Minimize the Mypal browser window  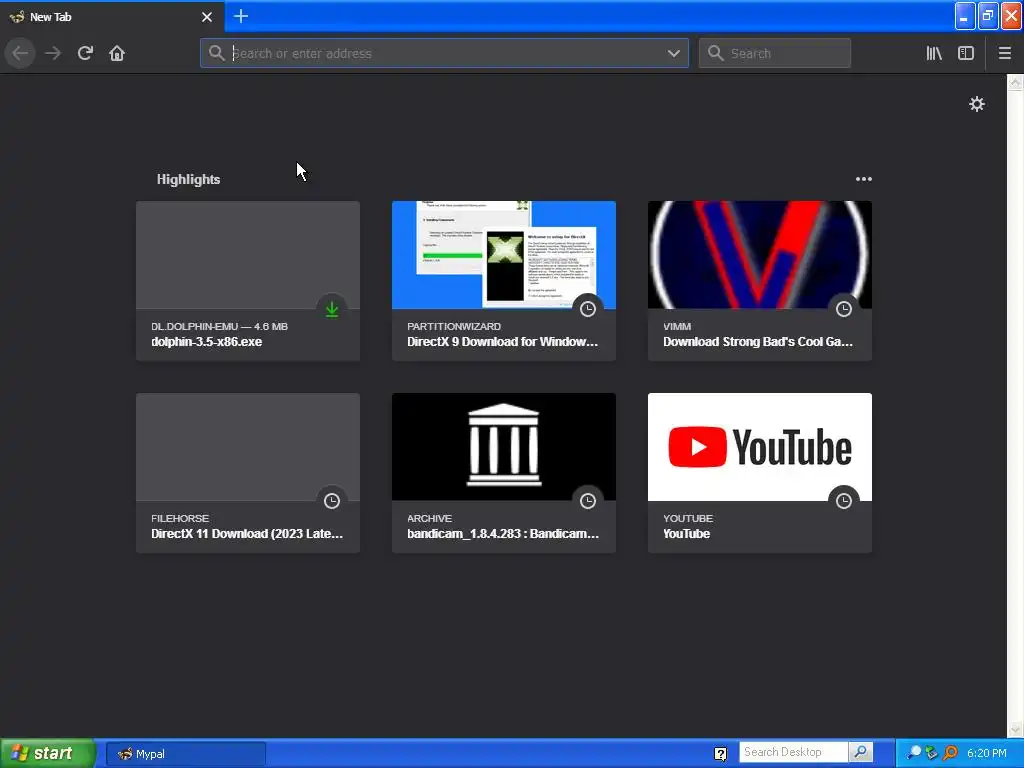[964, 16]
